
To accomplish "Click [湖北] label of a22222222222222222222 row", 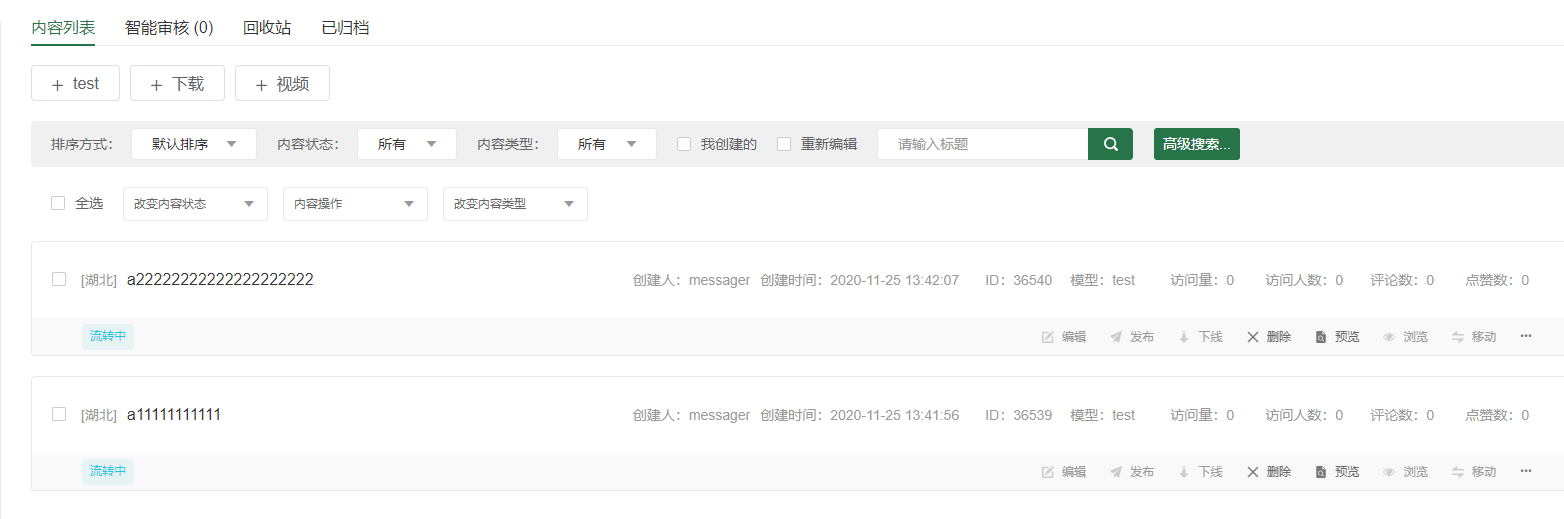I will [99, 280].
